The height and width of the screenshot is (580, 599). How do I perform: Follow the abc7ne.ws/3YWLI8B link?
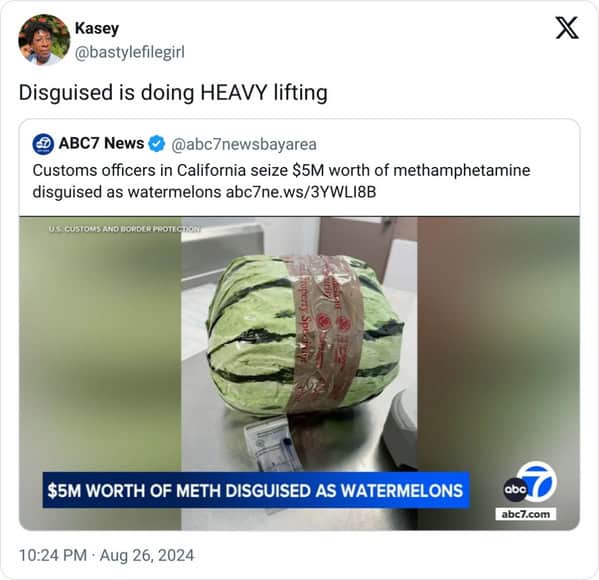tap(301, 192)
